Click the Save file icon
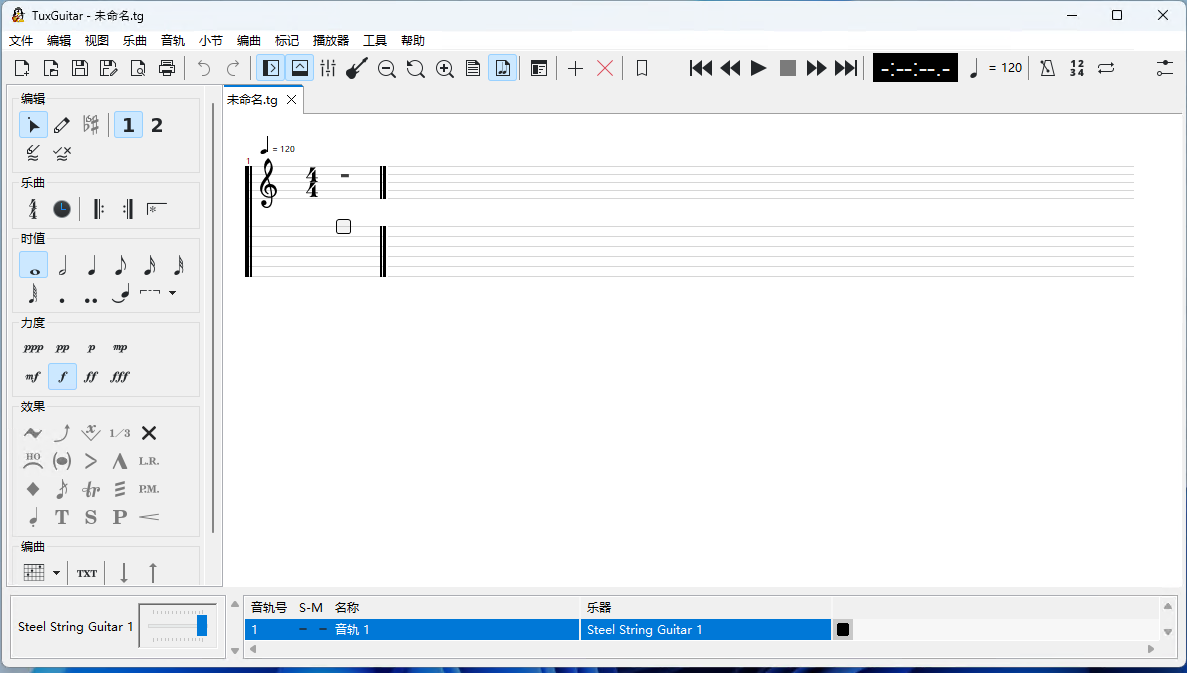This screenshot has width=1187, height=673. tap(79, 68)
